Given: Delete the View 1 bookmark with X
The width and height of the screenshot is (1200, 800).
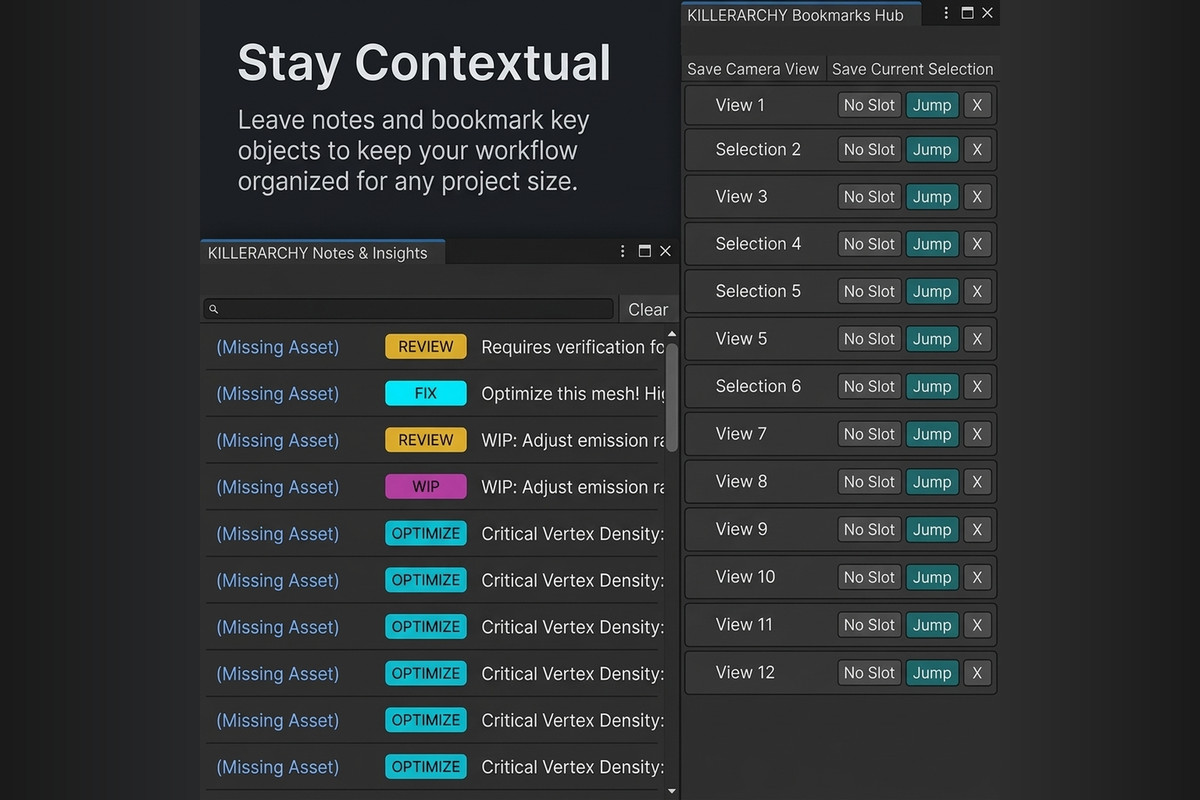Looking at the screenshot, I should pyautogui.click(x=977, y=105).
